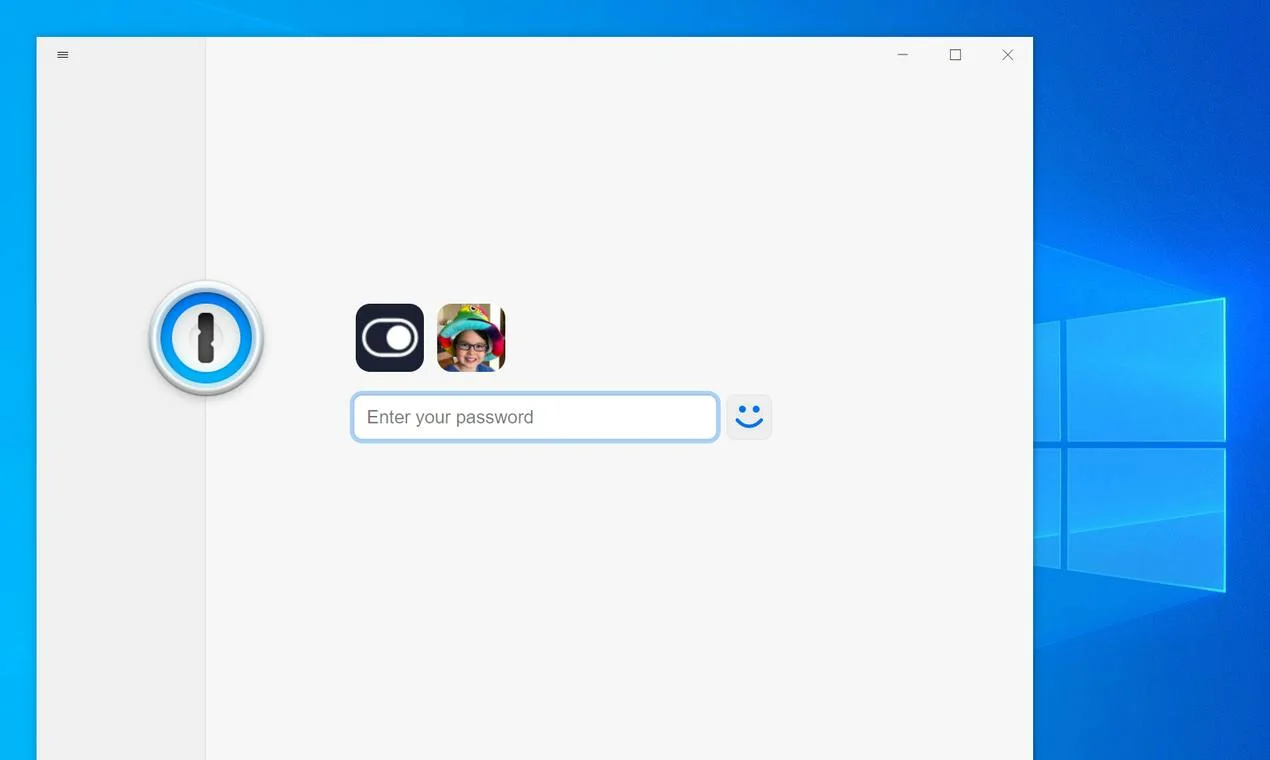Screen dimensions: 1270x760
Task: Open the hamburger menu in the sidebar
Action: [x=63, y=55]
